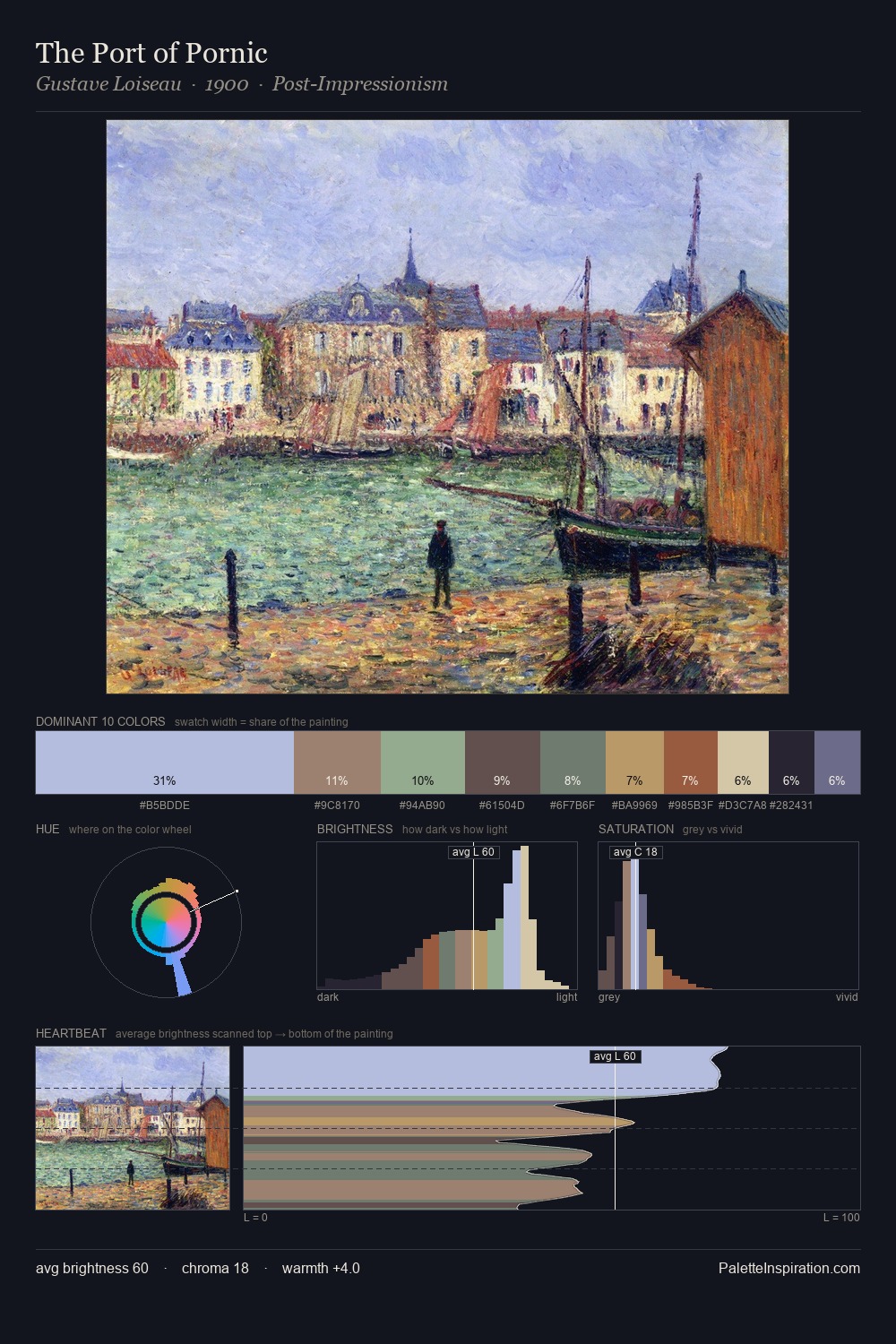Select the 11% taupe swatch #9C8170
Image resolution: width=896 pixels, height=1344 pixels.
337,762
